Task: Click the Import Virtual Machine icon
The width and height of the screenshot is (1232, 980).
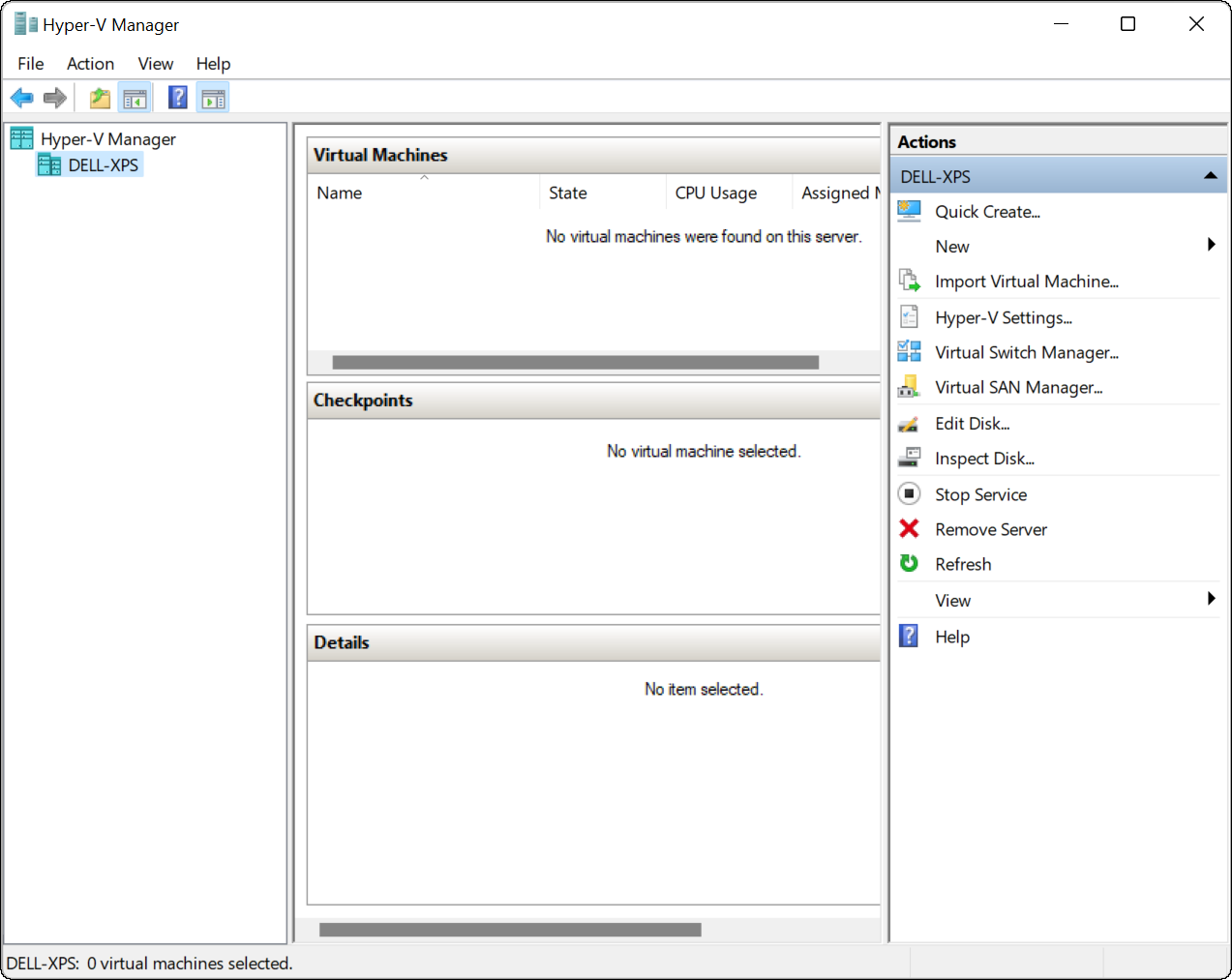Action: [x=909, y=282]
